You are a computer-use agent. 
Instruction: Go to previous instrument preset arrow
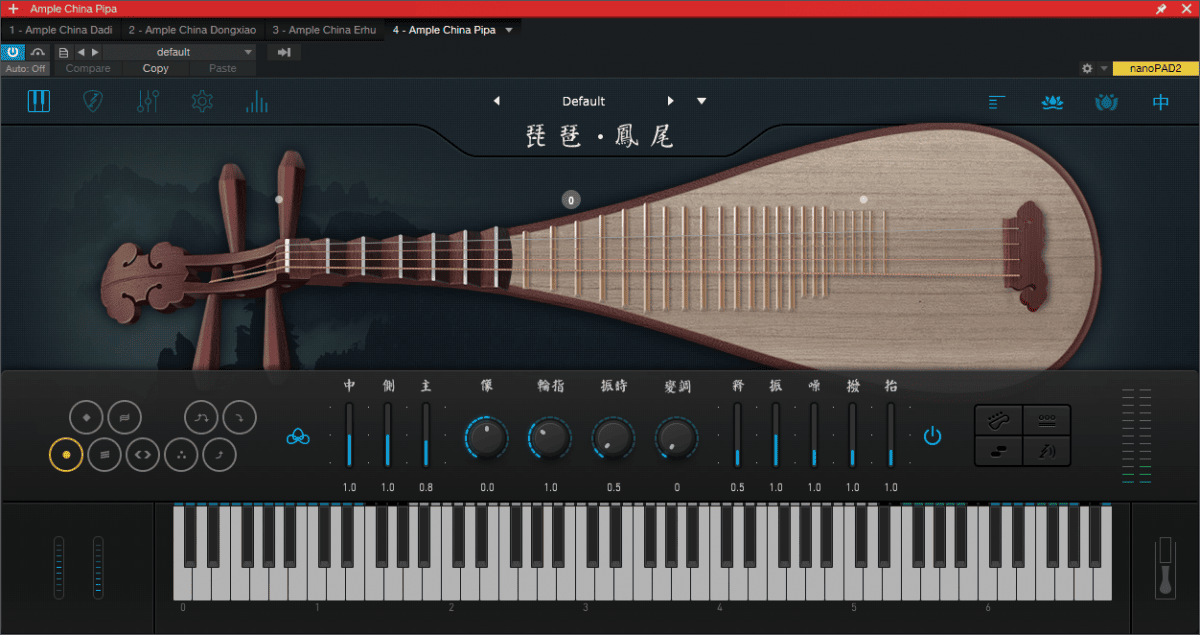tap(497, 101)
